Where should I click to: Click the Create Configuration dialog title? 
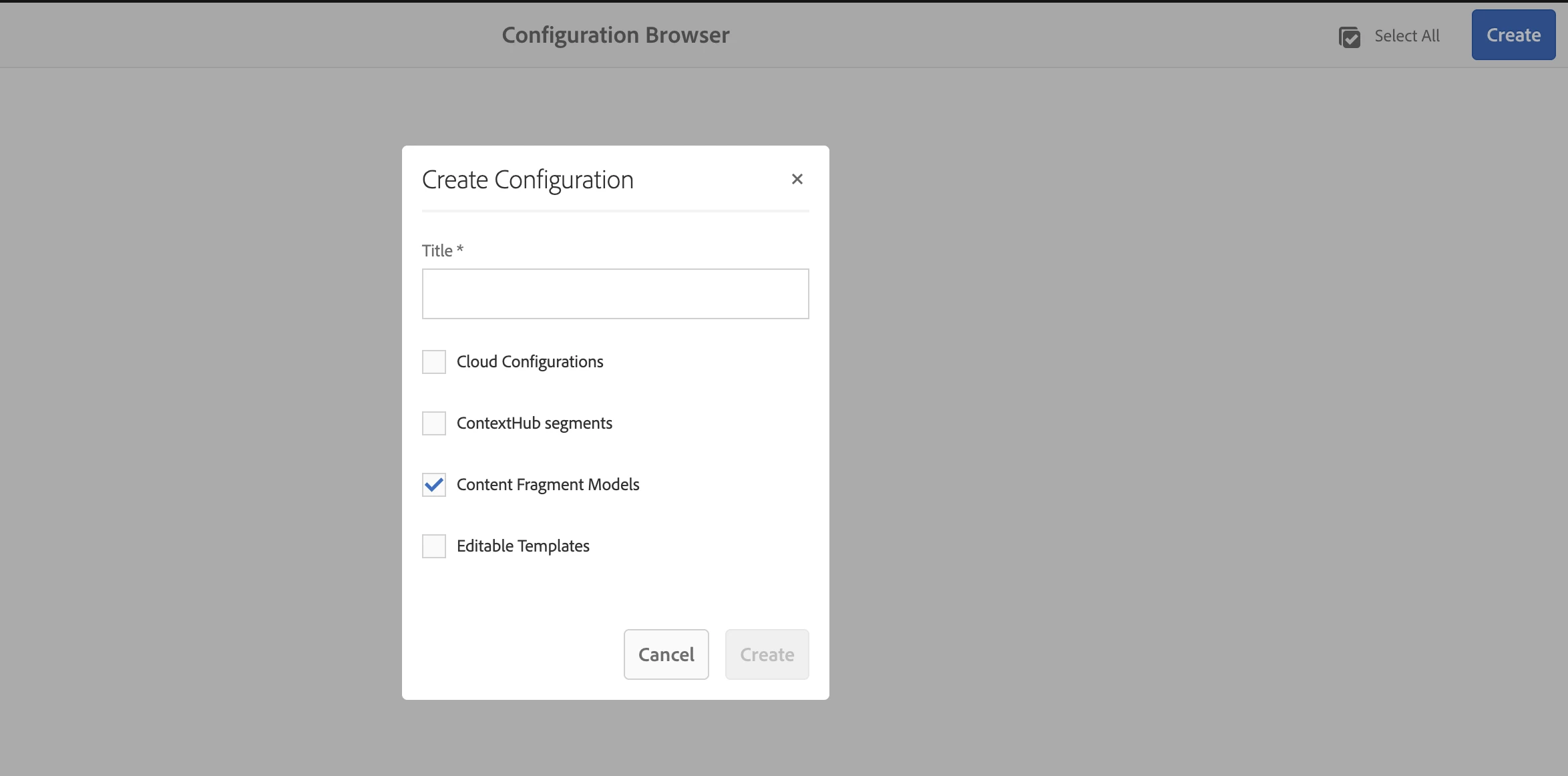coord(528,180)
